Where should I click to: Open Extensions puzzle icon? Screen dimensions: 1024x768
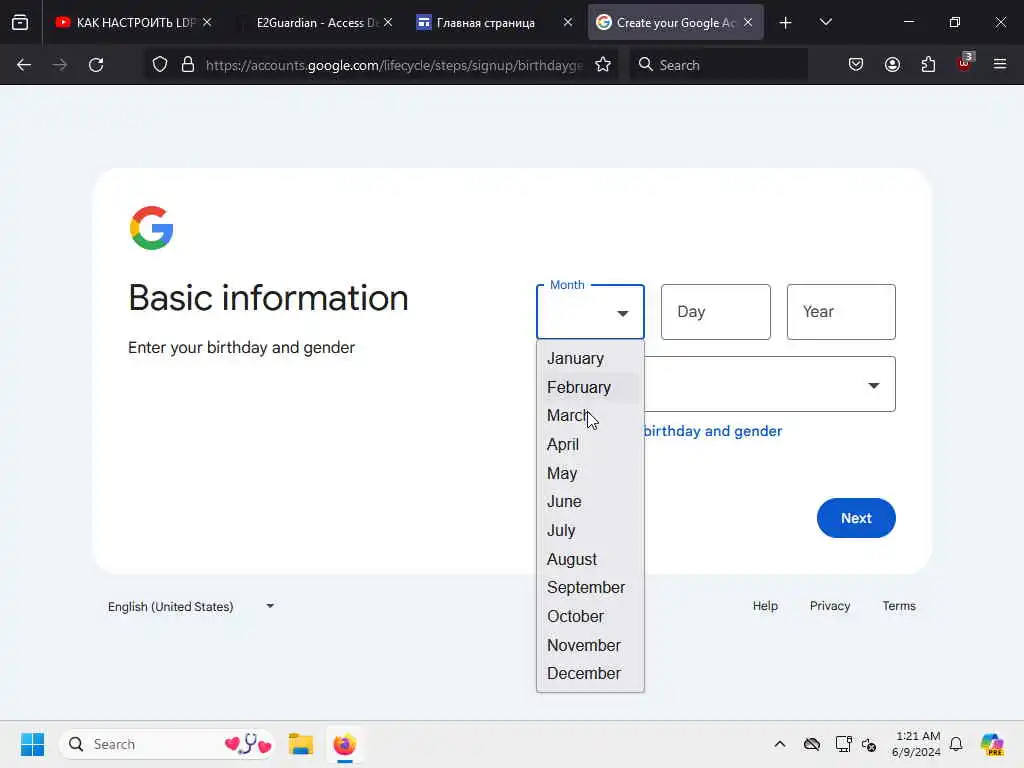pyautogui.click(x=928, y=65)
